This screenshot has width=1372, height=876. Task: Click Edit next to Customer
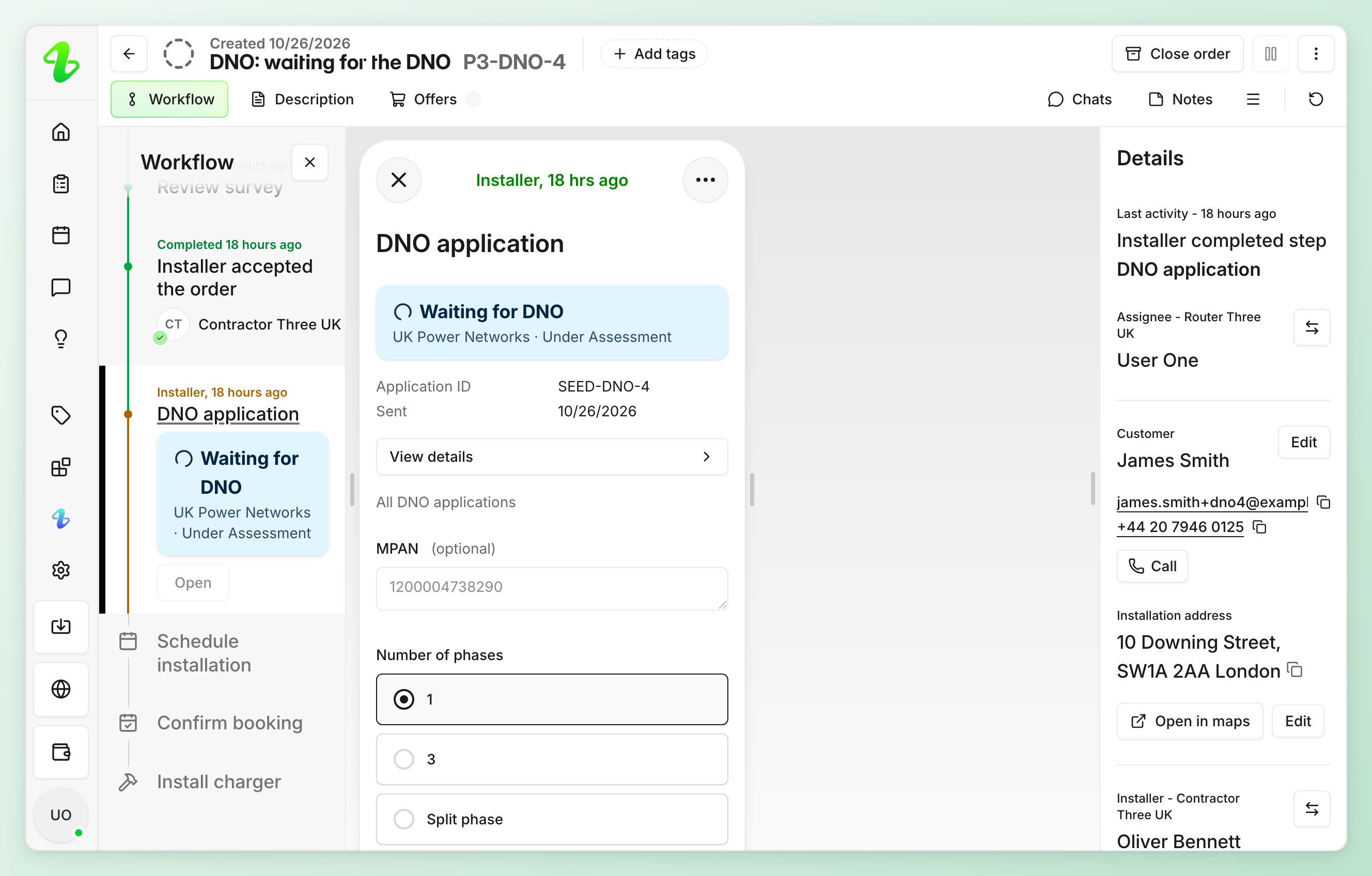tap(1303, 442)
